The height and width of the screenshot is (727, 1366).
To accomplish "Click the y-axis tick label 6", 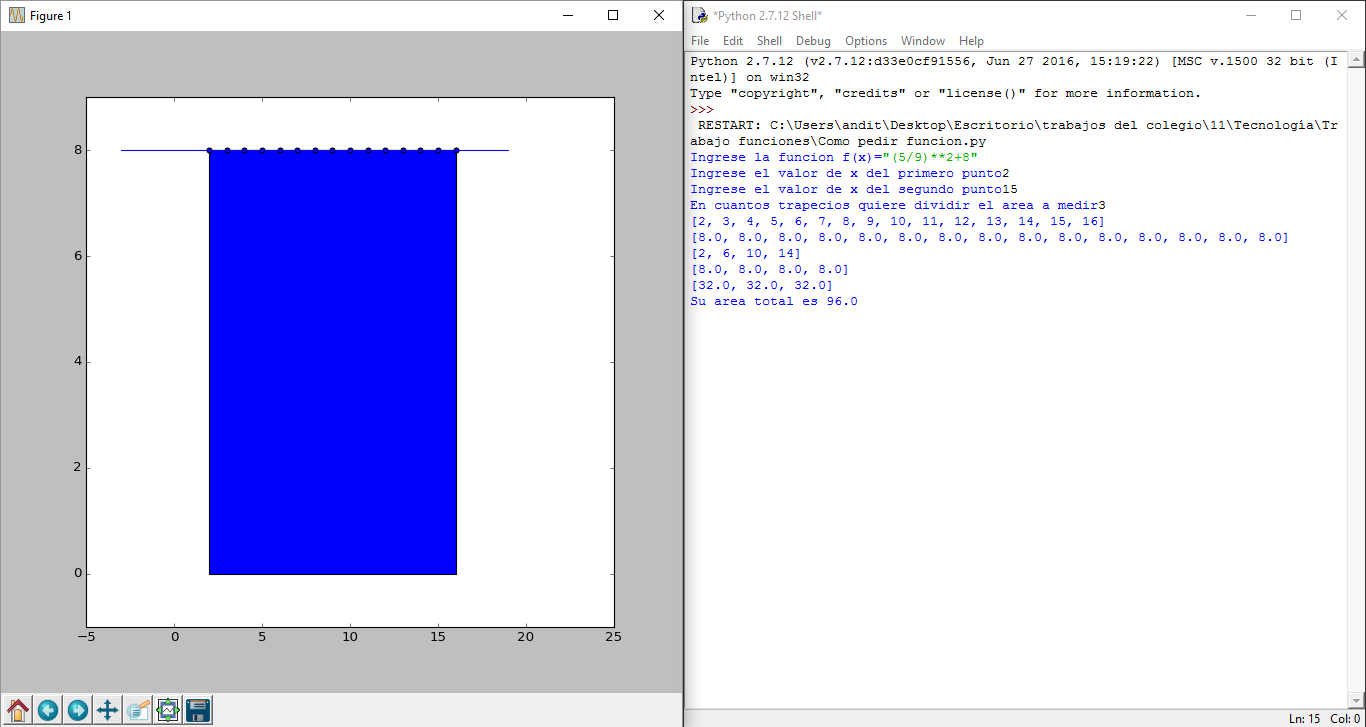I will tap(76, 256).
